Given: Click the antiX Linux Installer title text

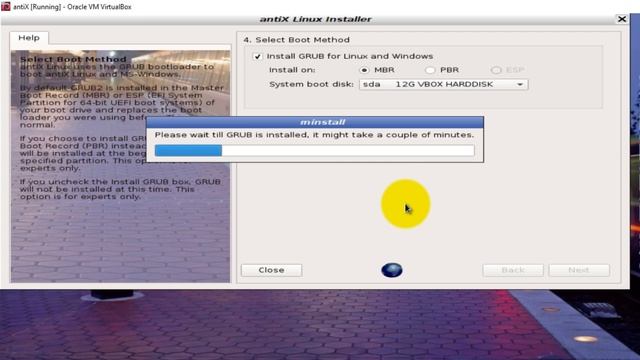Looking at the screenshot, I should click(316, 19).
